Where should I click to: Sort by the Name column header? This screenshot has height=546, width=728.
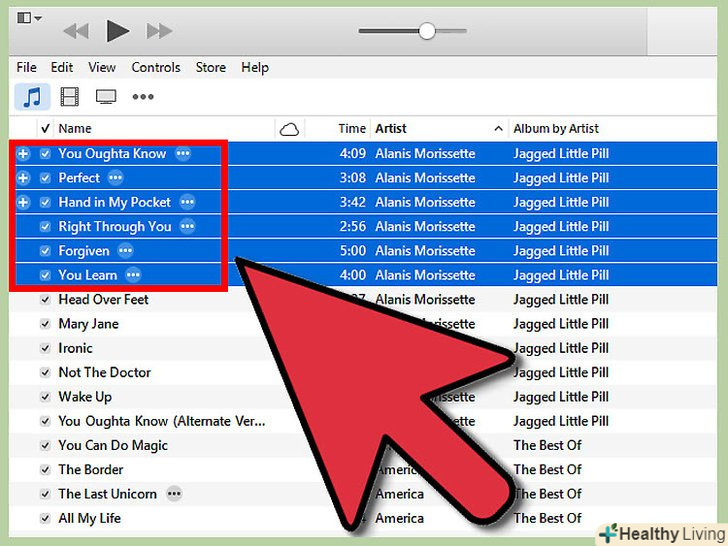(75, 129)
